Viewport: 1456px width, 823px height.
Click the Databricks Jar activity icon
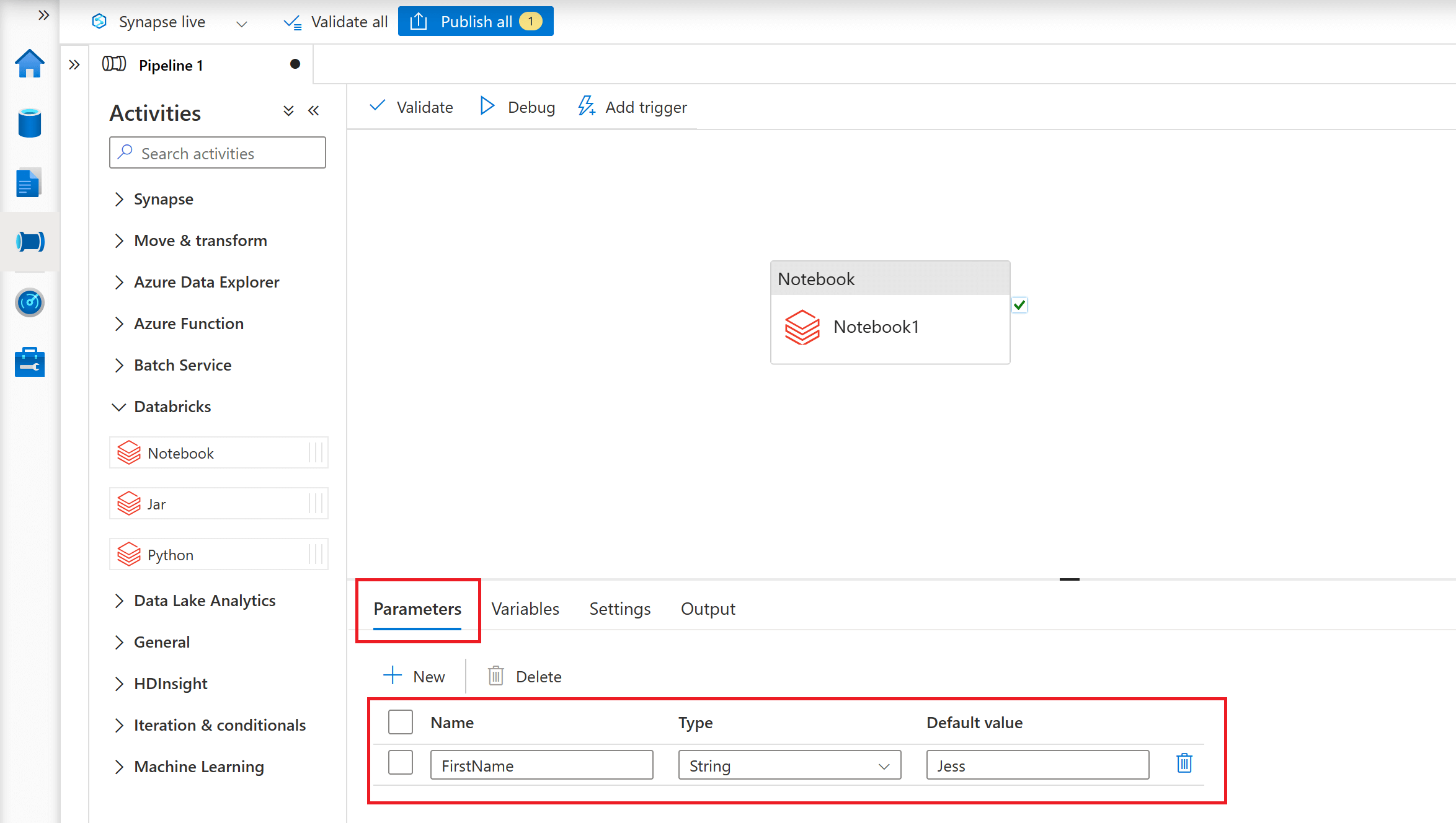(129, 504)
